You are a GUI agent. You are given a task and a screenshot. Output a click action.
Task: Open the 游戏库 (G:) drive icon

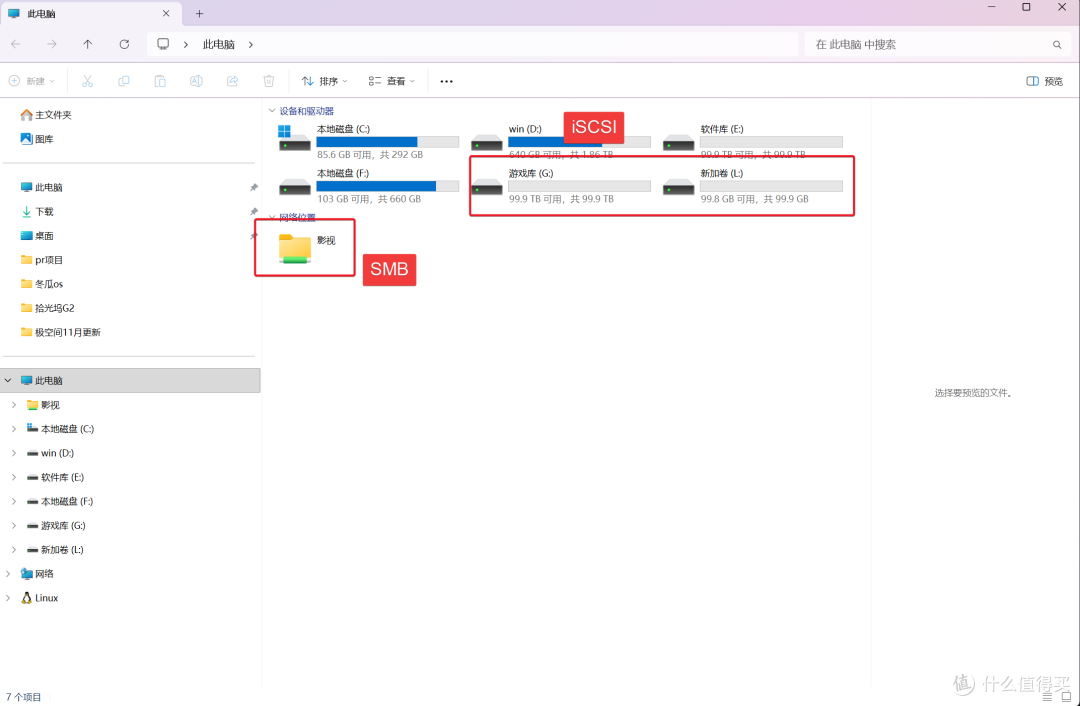pyautogui.click(x=486, y=187)
